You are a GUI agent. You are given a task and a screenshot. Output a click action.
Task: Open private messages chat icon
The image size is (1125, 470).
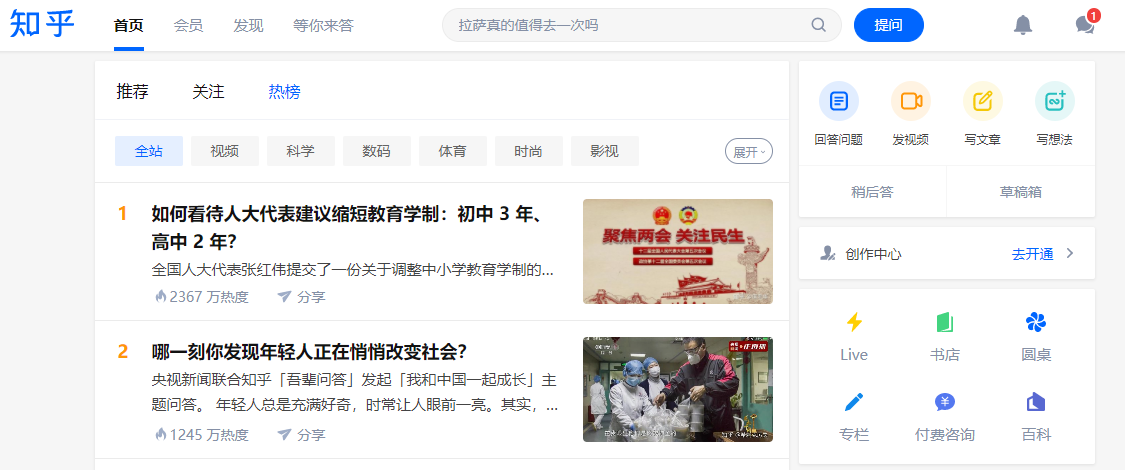coord(1085,25)
